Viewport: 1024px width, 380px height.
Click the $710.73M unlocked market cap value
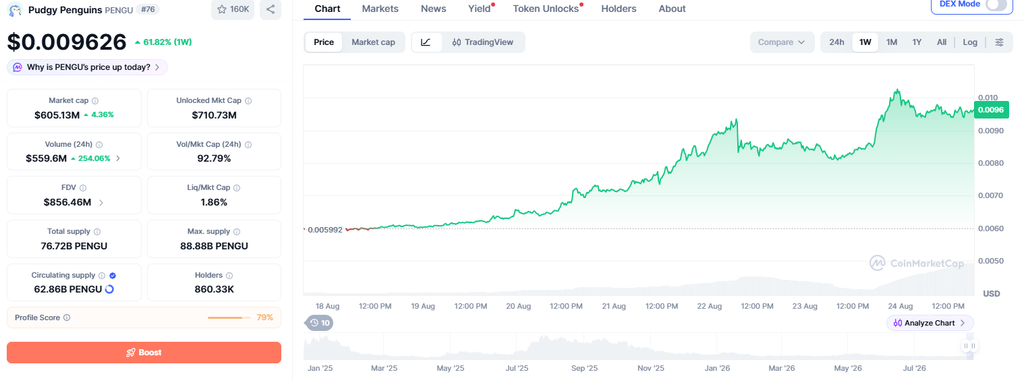(x=214, y=115)
